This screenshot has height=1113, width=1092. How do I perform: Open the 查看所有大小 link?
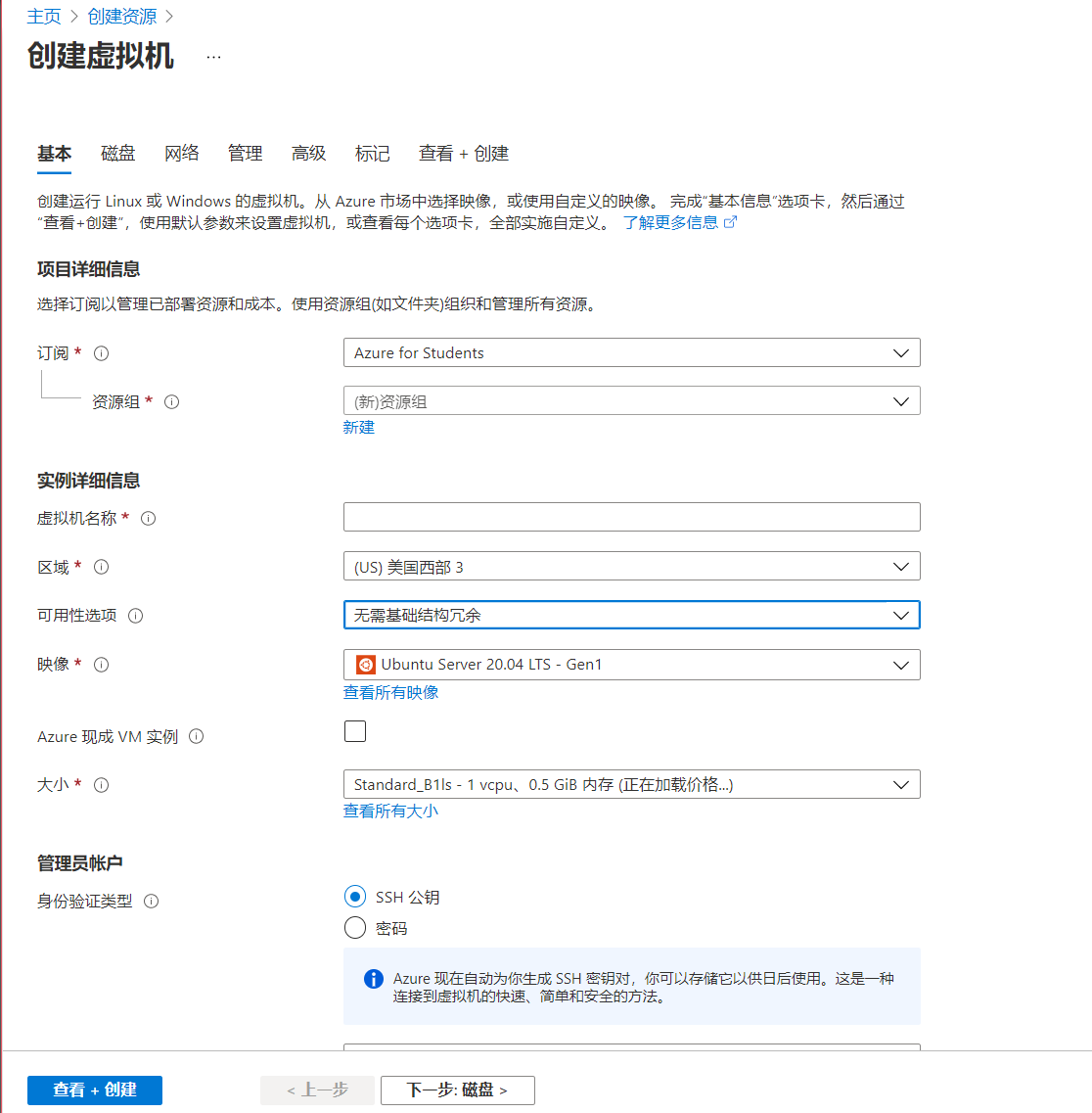point(391,812)
